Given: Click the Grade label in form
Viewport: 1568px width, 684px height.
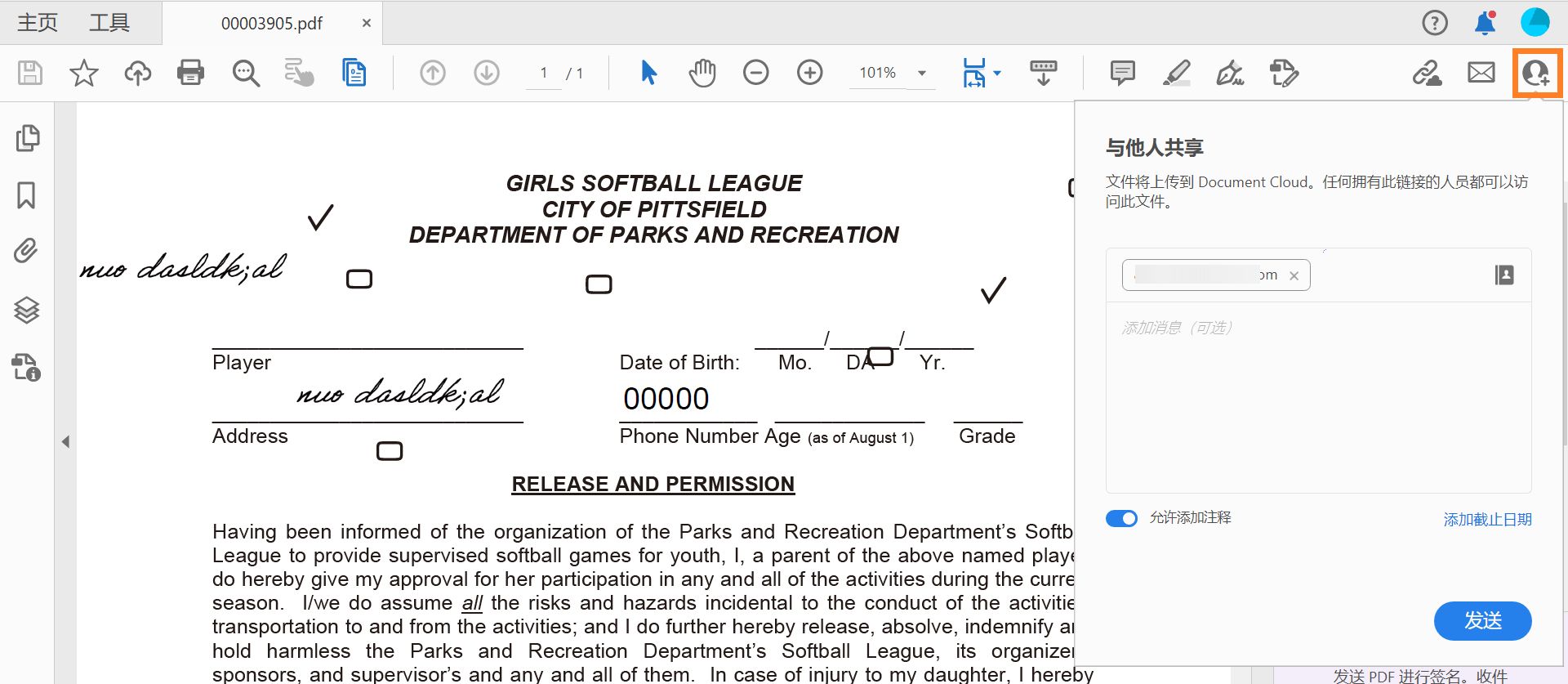Looking at the screenshot, I should (987, 436).
